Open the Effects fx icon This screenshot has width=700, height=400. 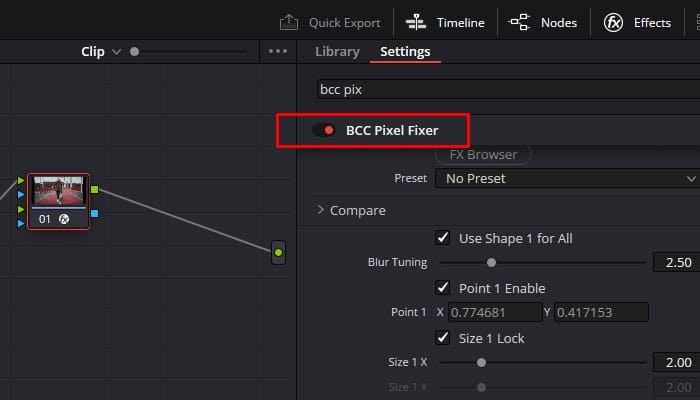coord(613,22)
